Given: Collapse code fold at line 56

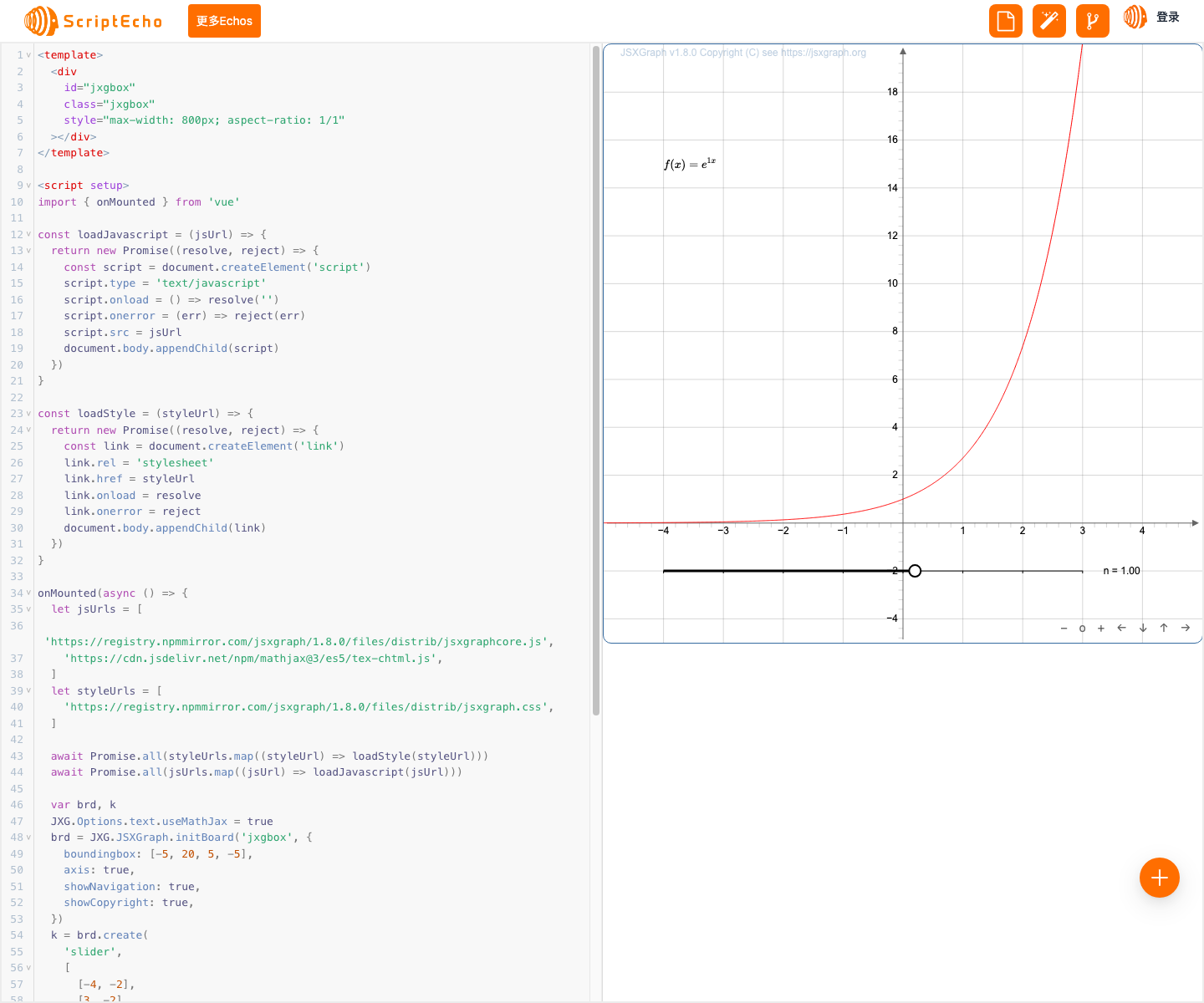Looking at the screenshot, I should coord(28,968).
